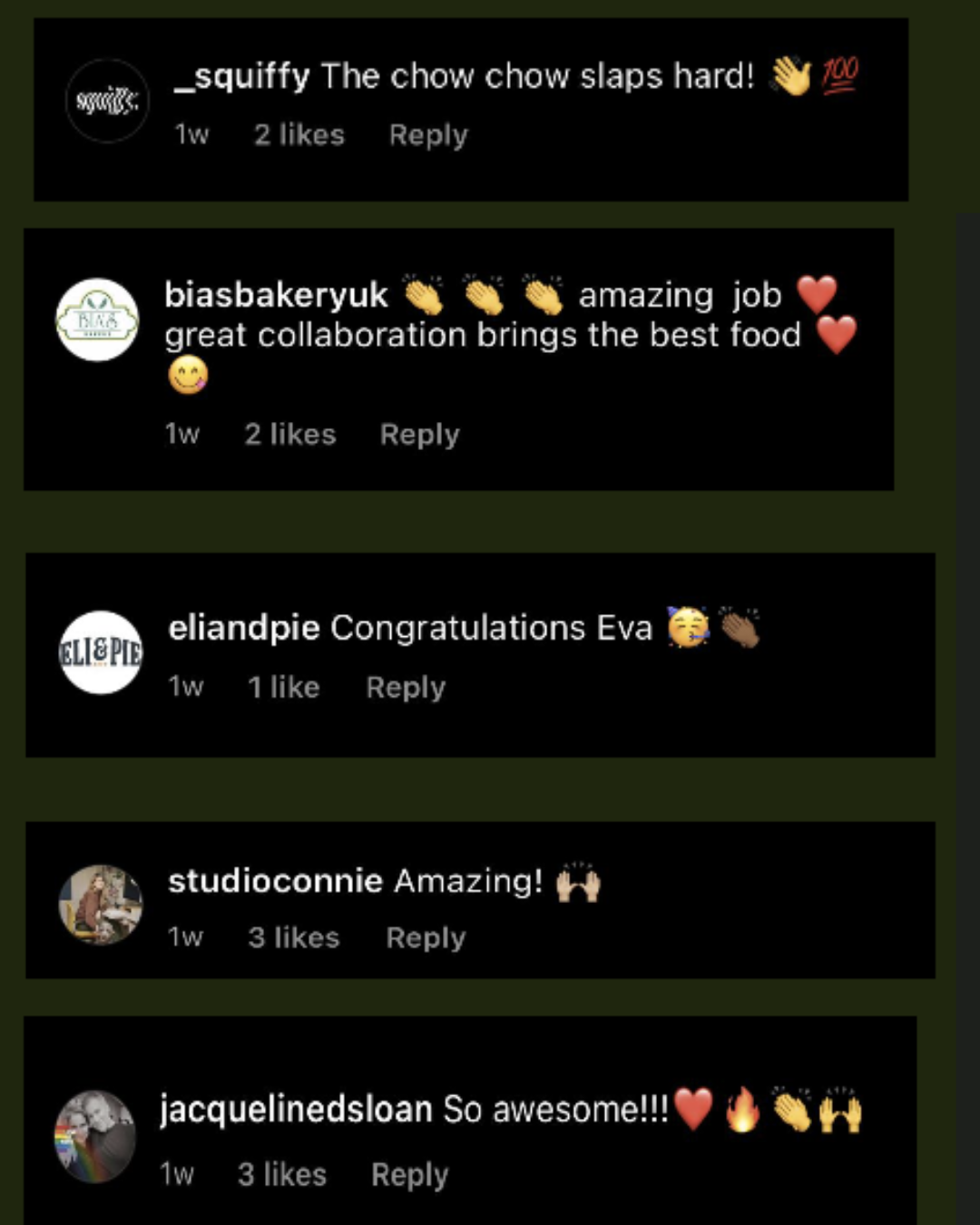This screenshot has width=980, height=1225.
Task: Open eliandpie profile avatar
Action: 102,652
